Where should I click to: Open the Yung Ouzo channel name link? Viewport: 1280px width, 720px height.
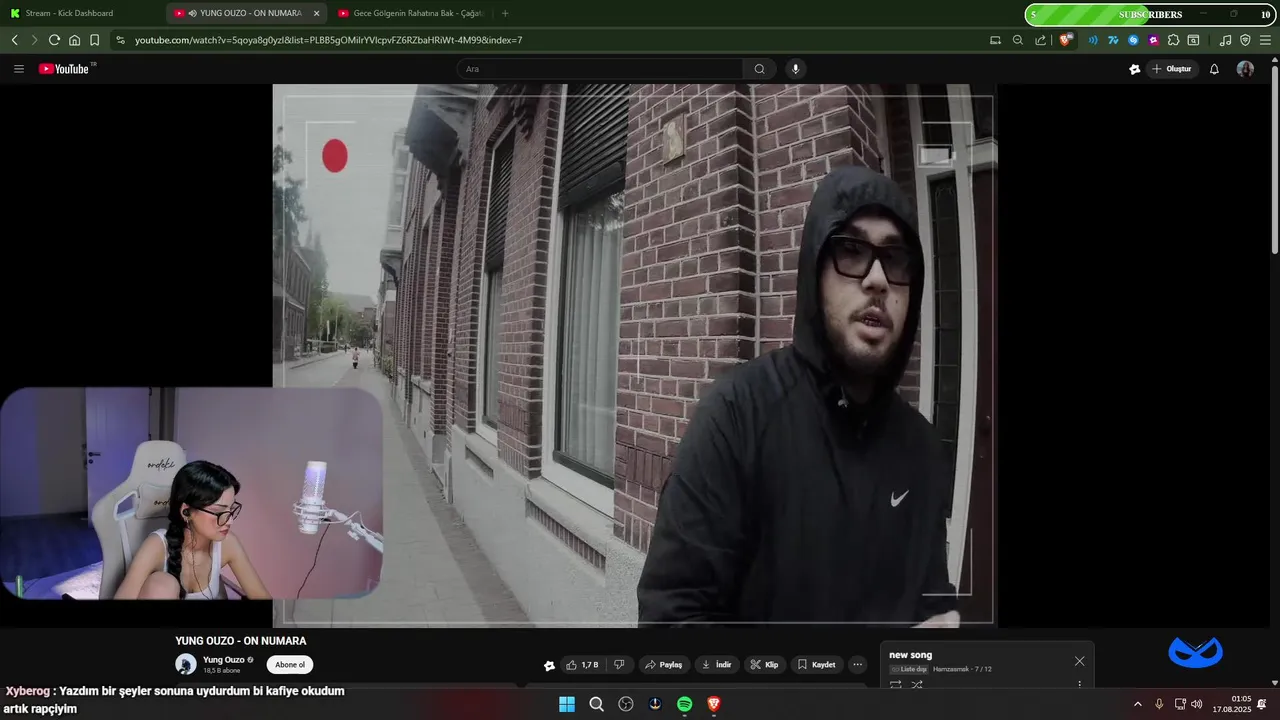(223, 660)
